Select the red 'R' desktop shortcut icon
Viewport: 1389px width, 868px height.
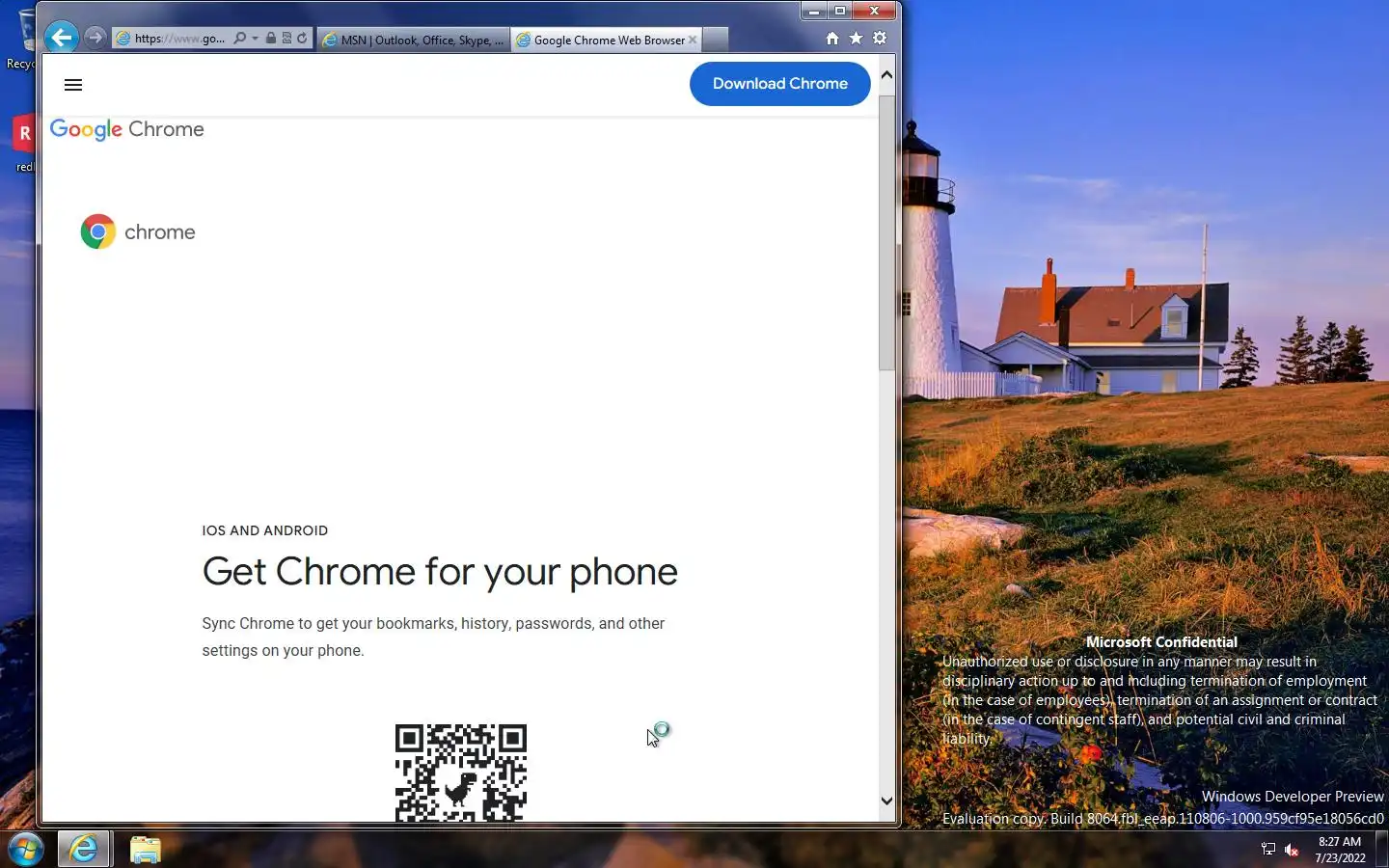pyautogui.click(x=24, y=143)
